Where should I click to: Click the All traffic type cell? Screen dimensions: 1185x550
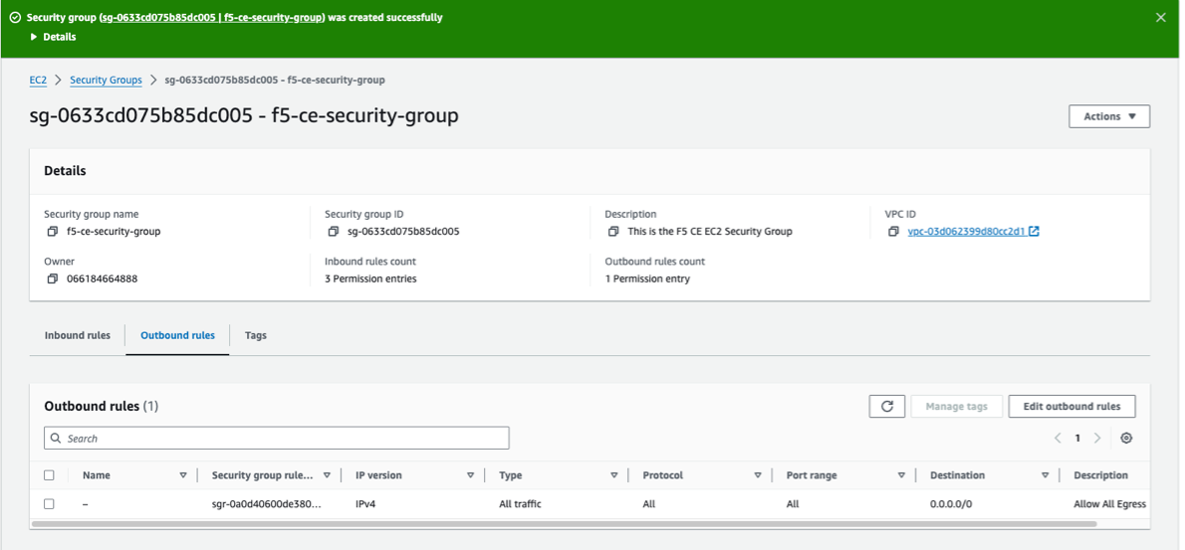pos(520,504)
